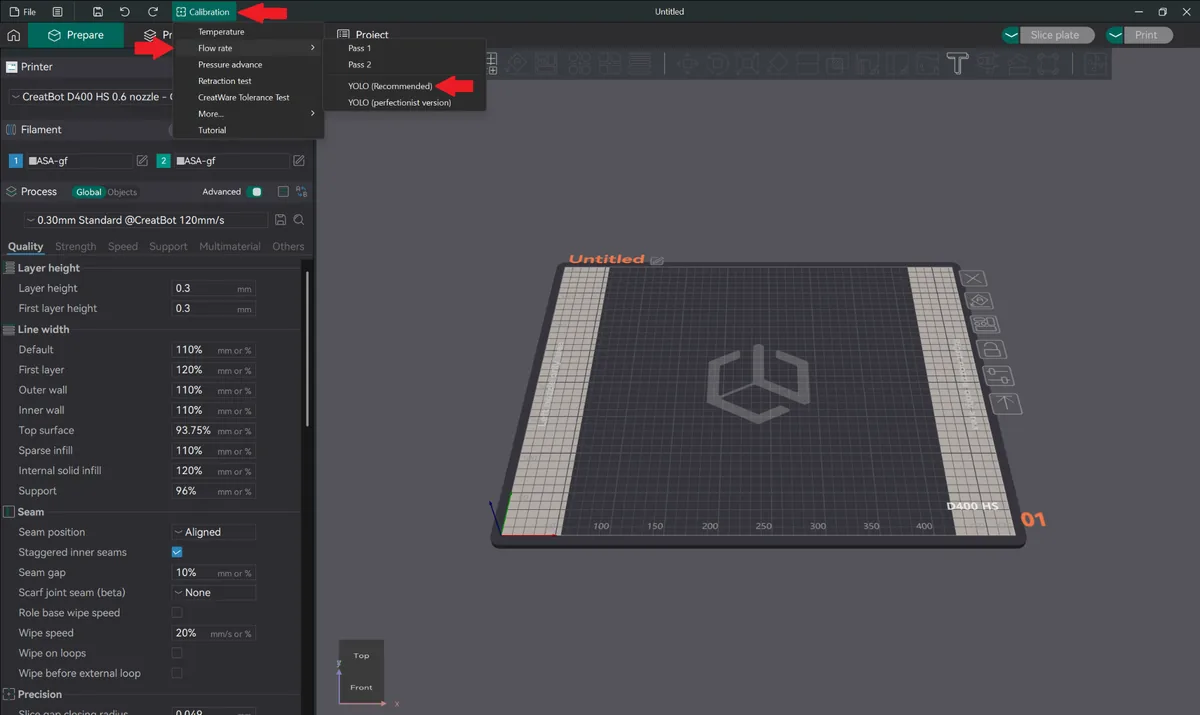The image size is (1200, 715).
Task: Open the Others settings tab
Action: tap(288, 246)
